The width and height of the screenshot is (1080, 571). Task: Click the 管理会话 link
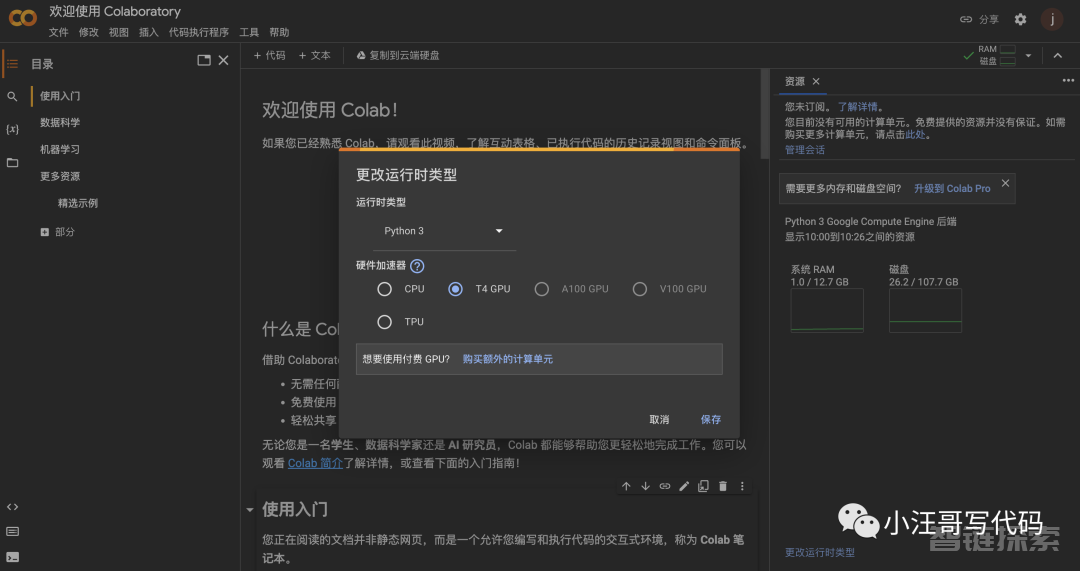pos(804,149)
